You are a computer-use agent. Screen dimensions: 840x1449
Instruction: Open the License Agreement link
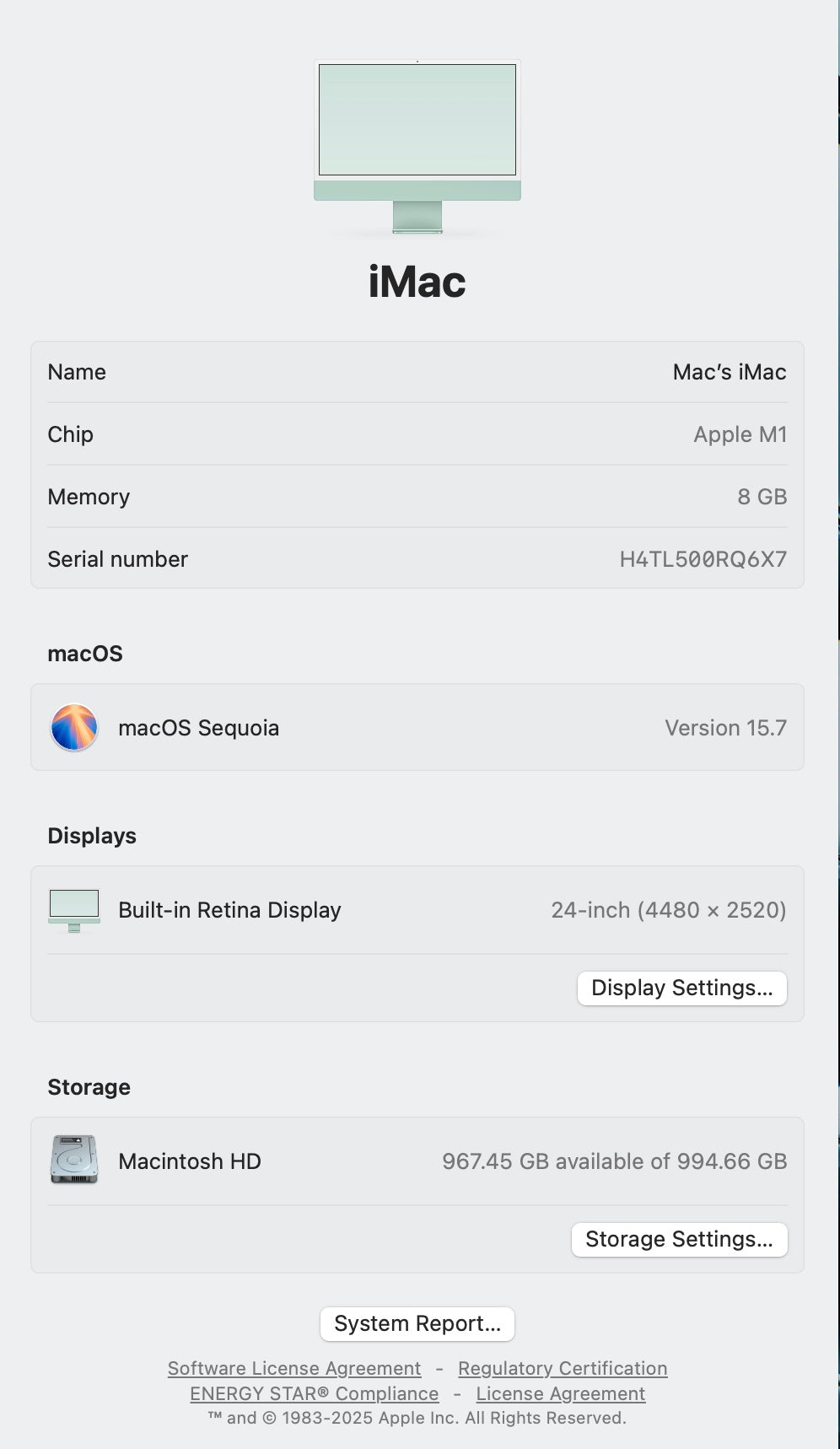[561, 1393]
